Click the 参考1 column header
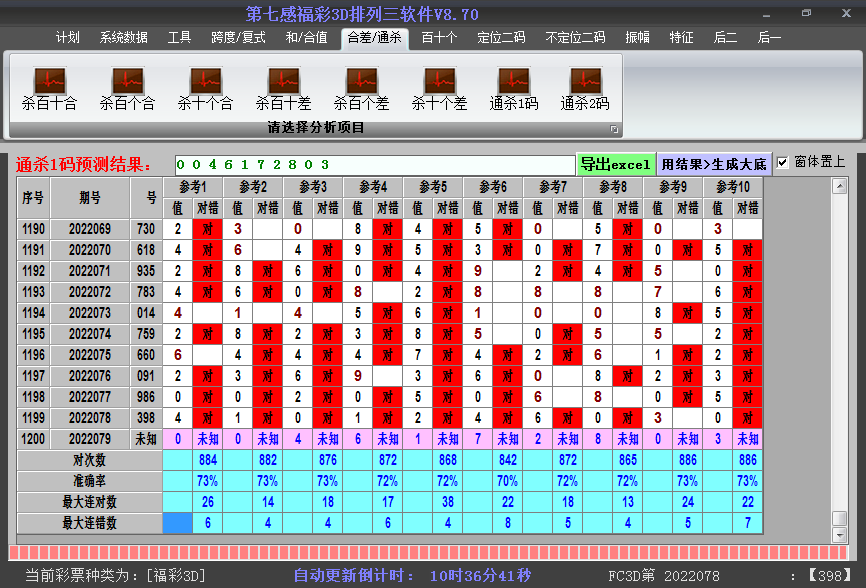This screenshot has height=588, width=866. 193,187
